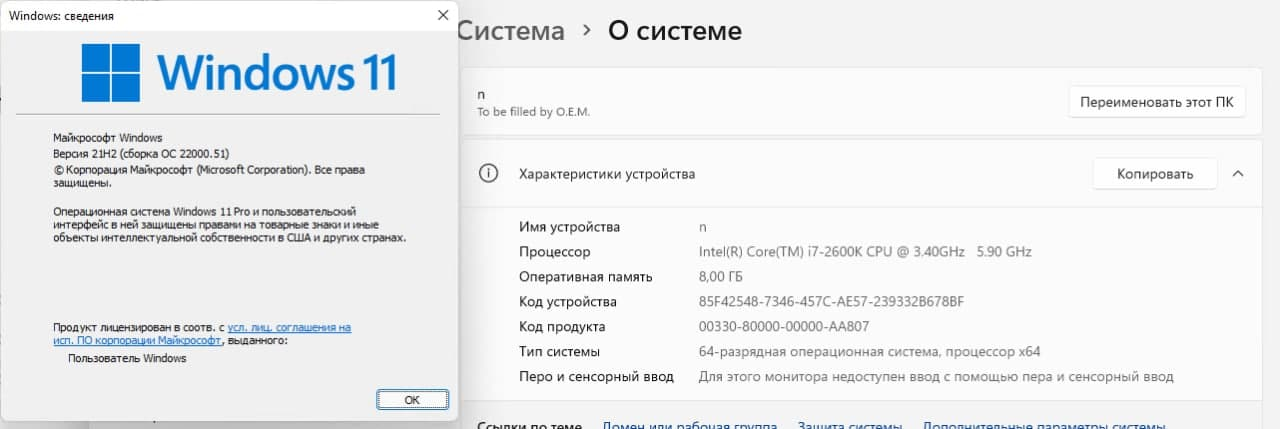Close the Windows: сведения dialog
The height and width of the screenshot is (429, 1280).
point(443,15)
